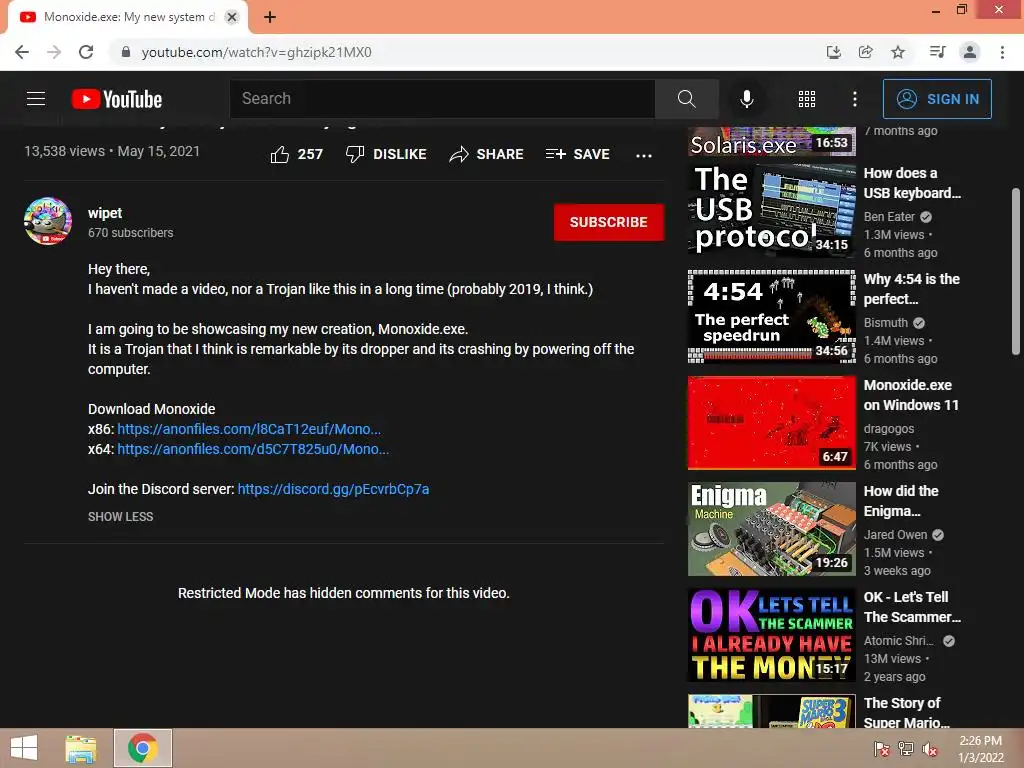Screen dimensions: 1024x768
Task: Open the Discord server invite link
Action: [x=333, y=489]
